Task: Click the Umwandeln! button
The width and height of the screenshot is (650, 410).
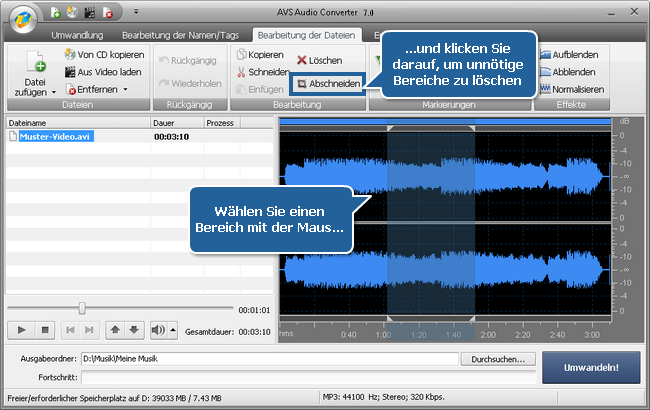Action: click(591, 367)
